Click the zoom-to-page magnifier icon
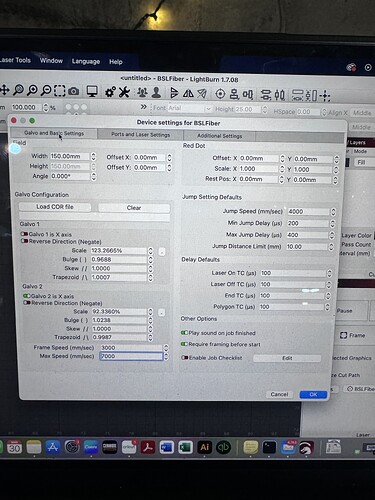The height and width of the screenshot is (500, 375). click(19, 90)
